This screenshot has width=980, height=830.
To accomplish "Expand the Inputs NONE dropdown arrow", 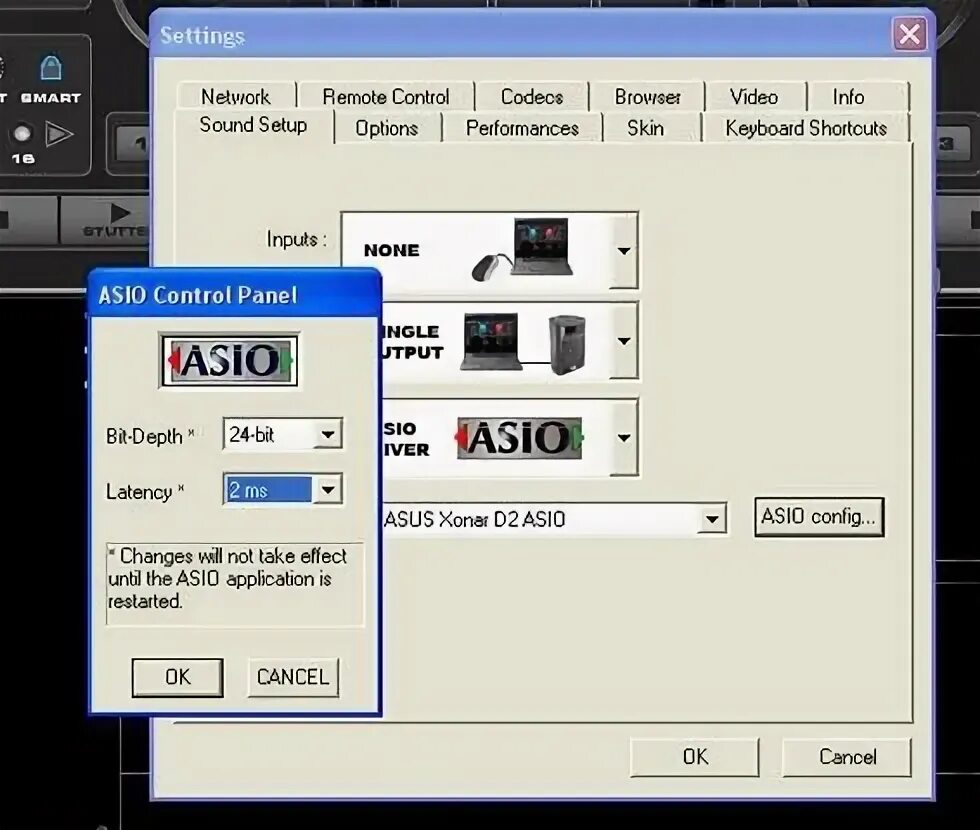I will tap(623, 251).
